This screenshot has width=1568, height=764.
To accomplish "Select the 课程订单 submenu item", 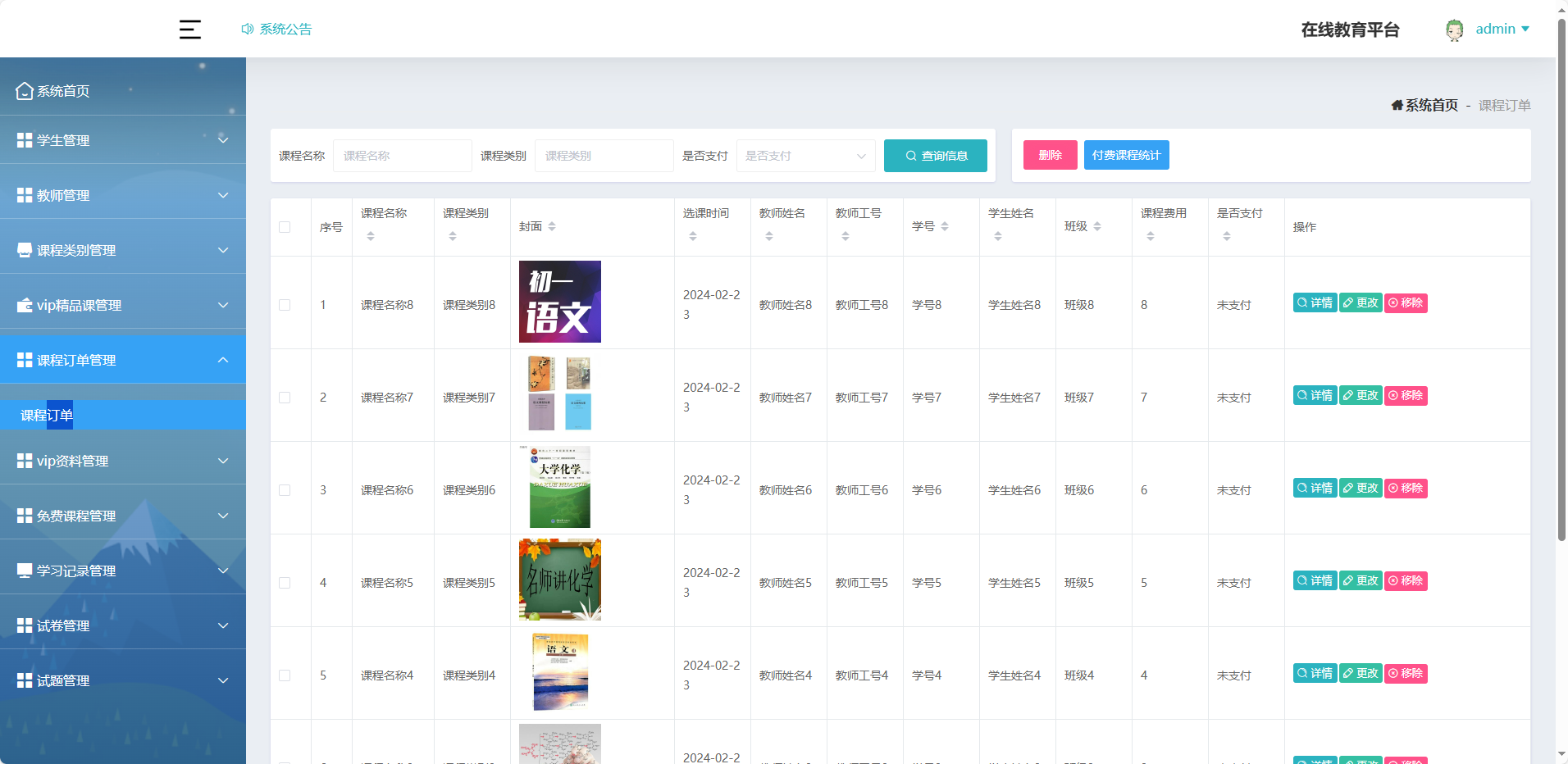I will tap(123, 415).
